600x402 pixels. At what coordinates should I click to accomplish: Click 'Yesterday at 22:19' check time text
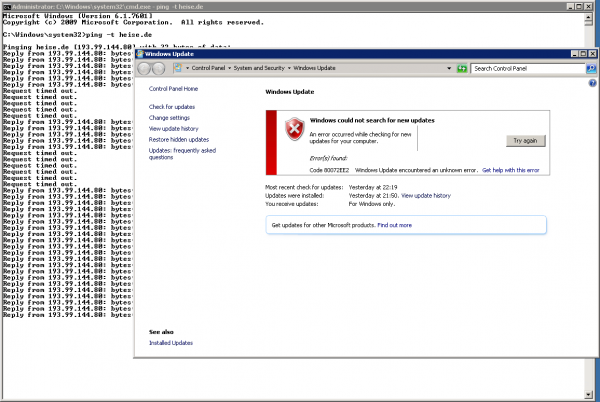pyautogui.click(x=373, y=187)
